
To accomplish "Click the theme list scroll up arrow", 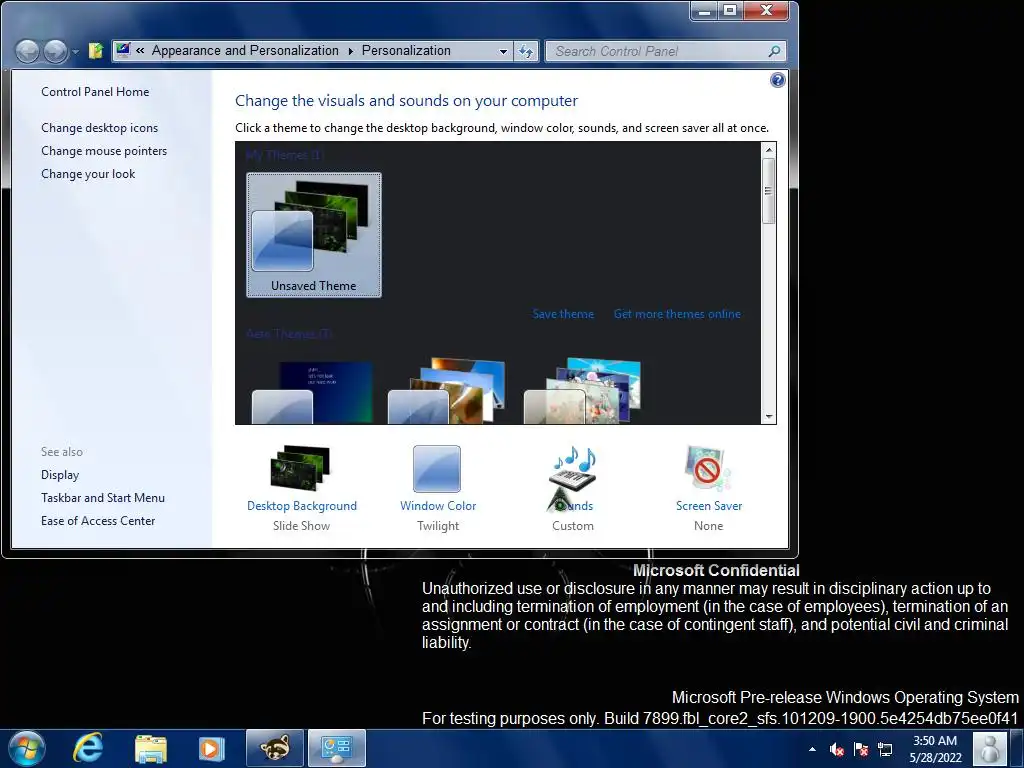I will (769, 150).
